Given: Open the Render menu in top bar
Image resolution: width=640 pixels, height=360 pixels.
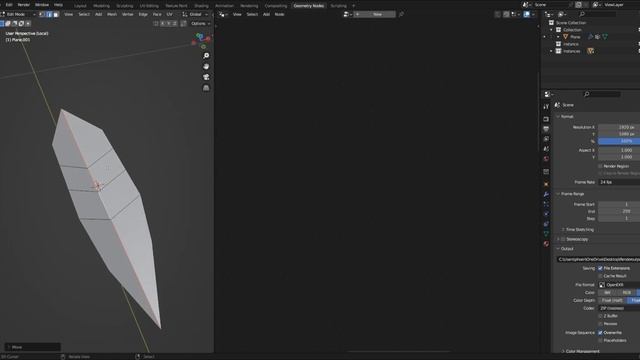Looking at the screenshot, I should [x=24, y=5].
